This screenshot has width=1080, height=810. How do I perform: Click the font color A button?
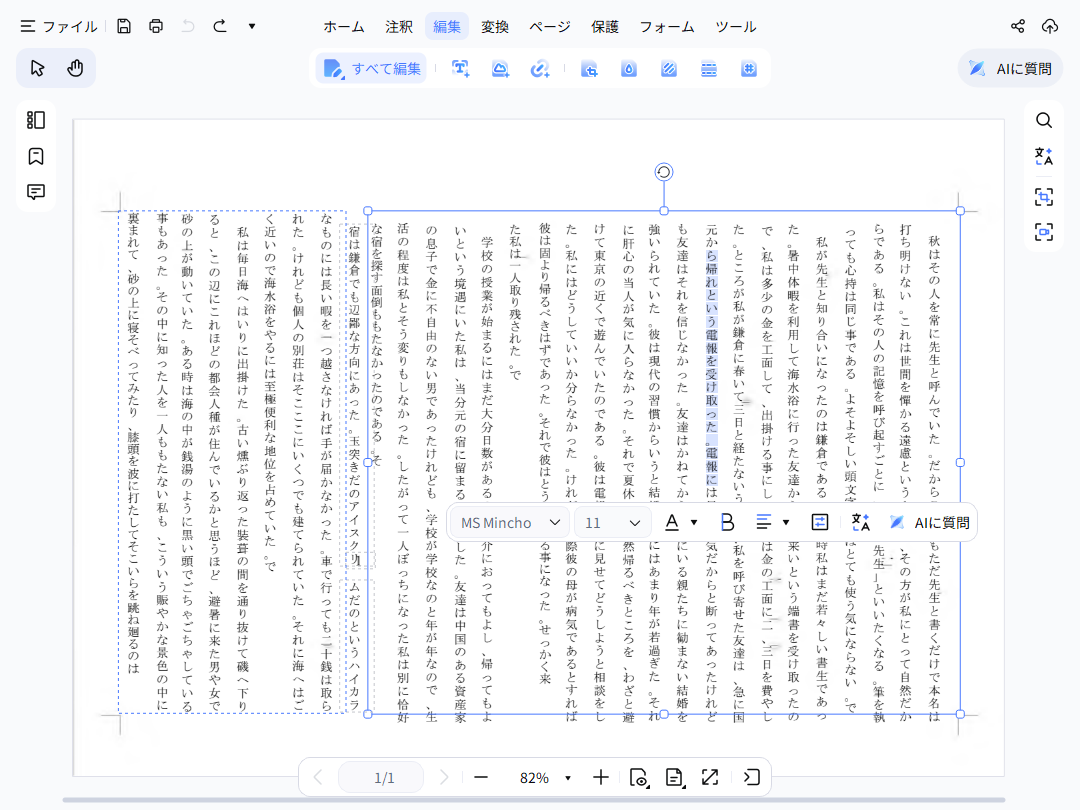tap(672, 523)
